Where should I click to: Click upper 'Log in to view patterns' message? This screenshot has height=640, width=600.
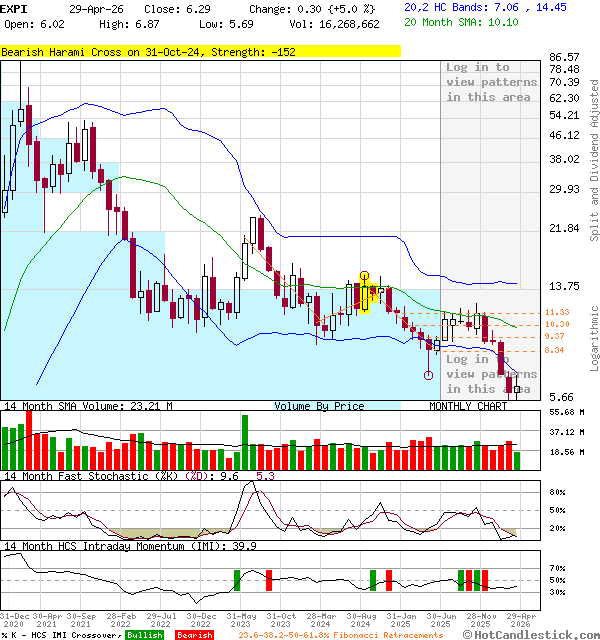[489, 82]
